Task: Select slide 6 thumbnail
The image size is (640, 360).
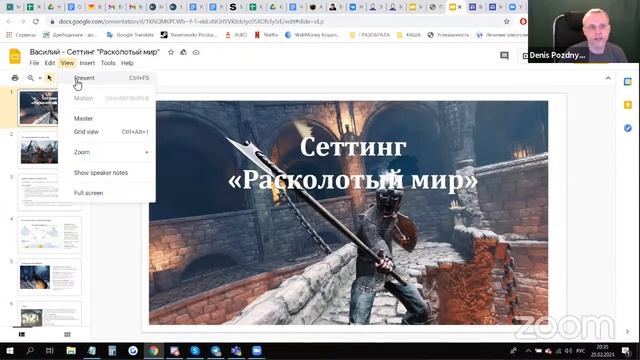Action: (x=49, y=314)
